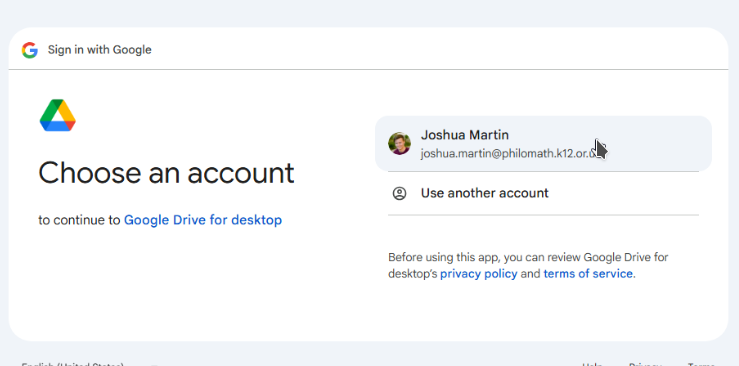Select Joshua Martin's profile photo

399,144
